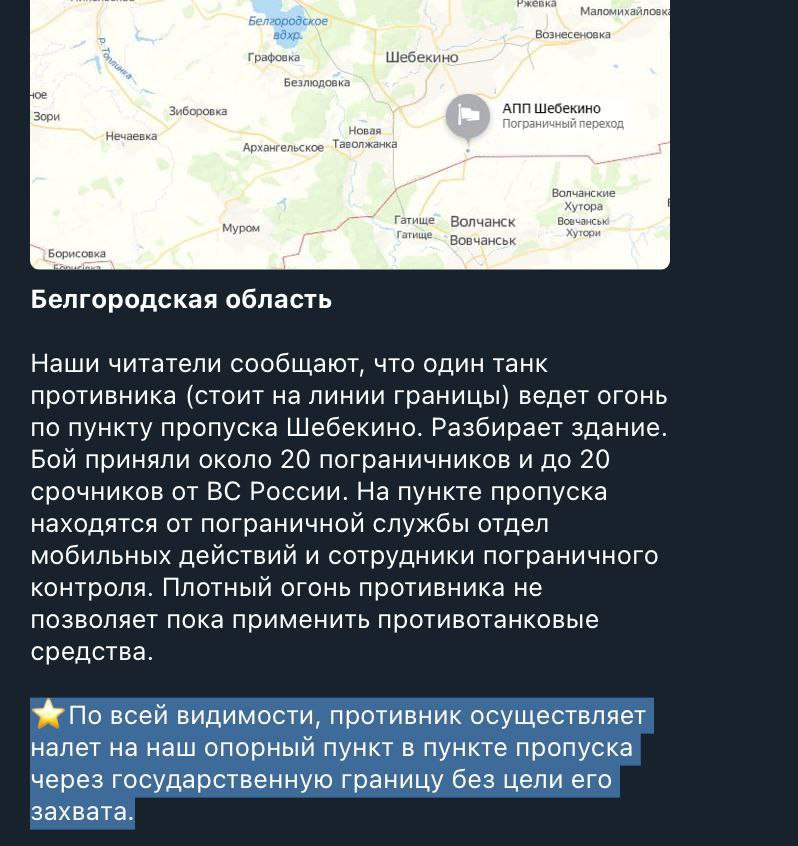
Task: Click the Графовка village label
Action: point(274,57)
